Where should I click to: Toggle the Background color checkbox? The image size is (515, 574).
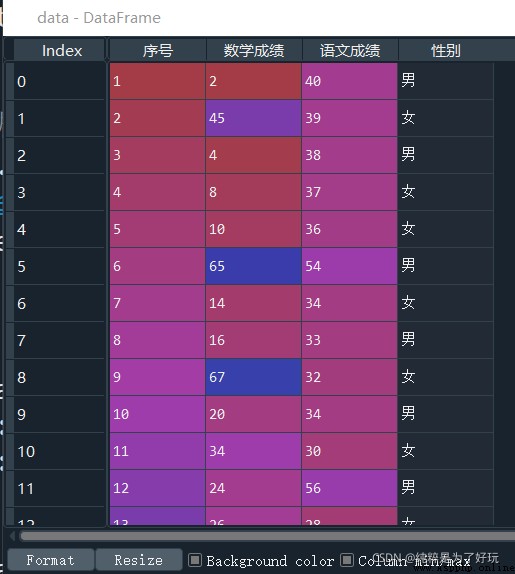[x=195, y=560]
